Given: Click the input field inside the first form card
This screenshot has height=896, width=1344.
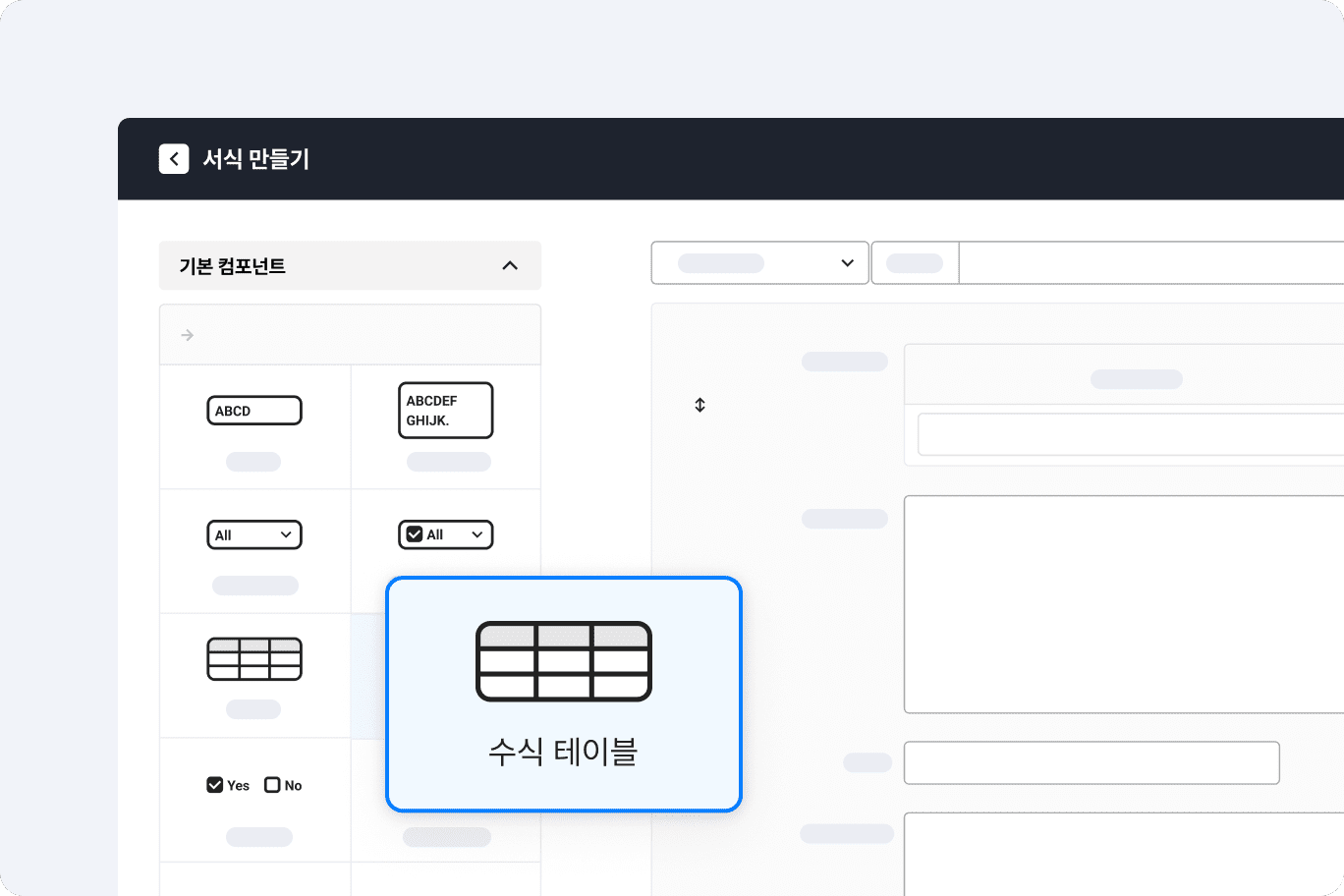Looking at the screenshot, I should click(1130, 434).
